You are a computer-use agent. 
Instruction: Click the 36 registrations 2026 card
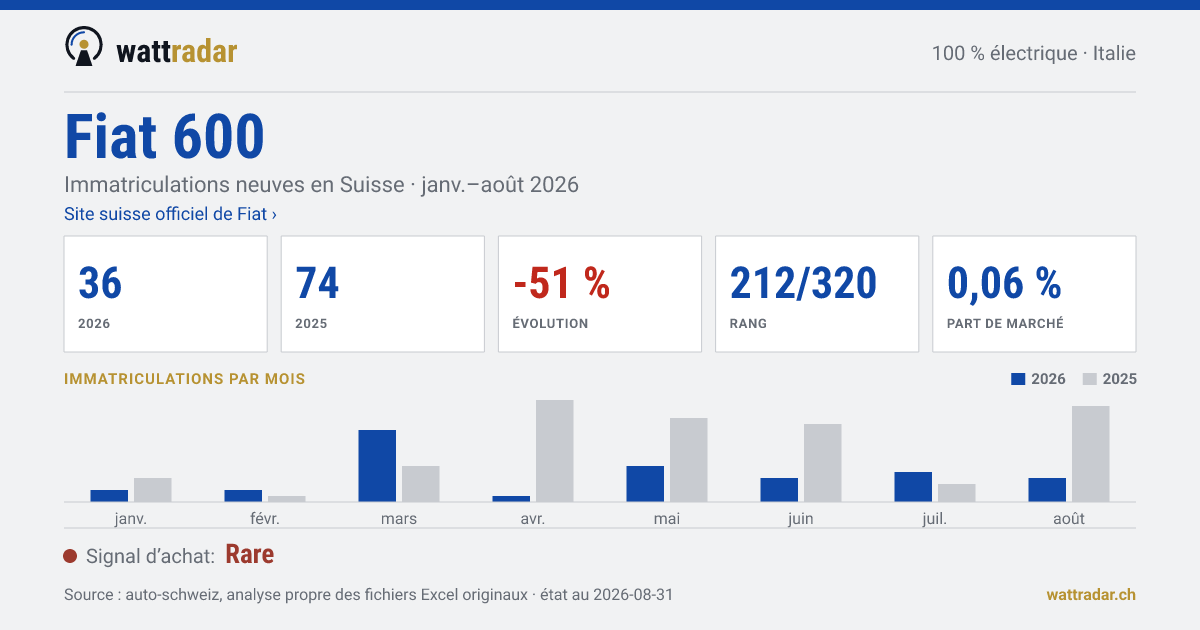(x=165, y=294)
